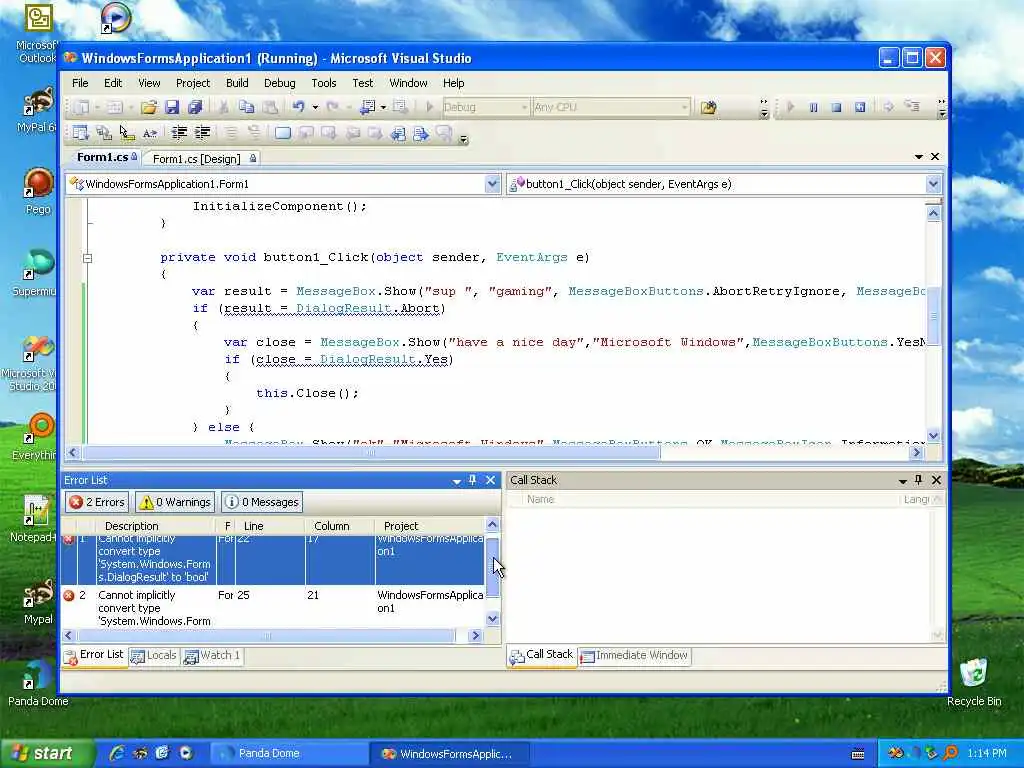The image size is (1024, 768).
Task: Click the Break All pause icon
Action: (813, 107)
